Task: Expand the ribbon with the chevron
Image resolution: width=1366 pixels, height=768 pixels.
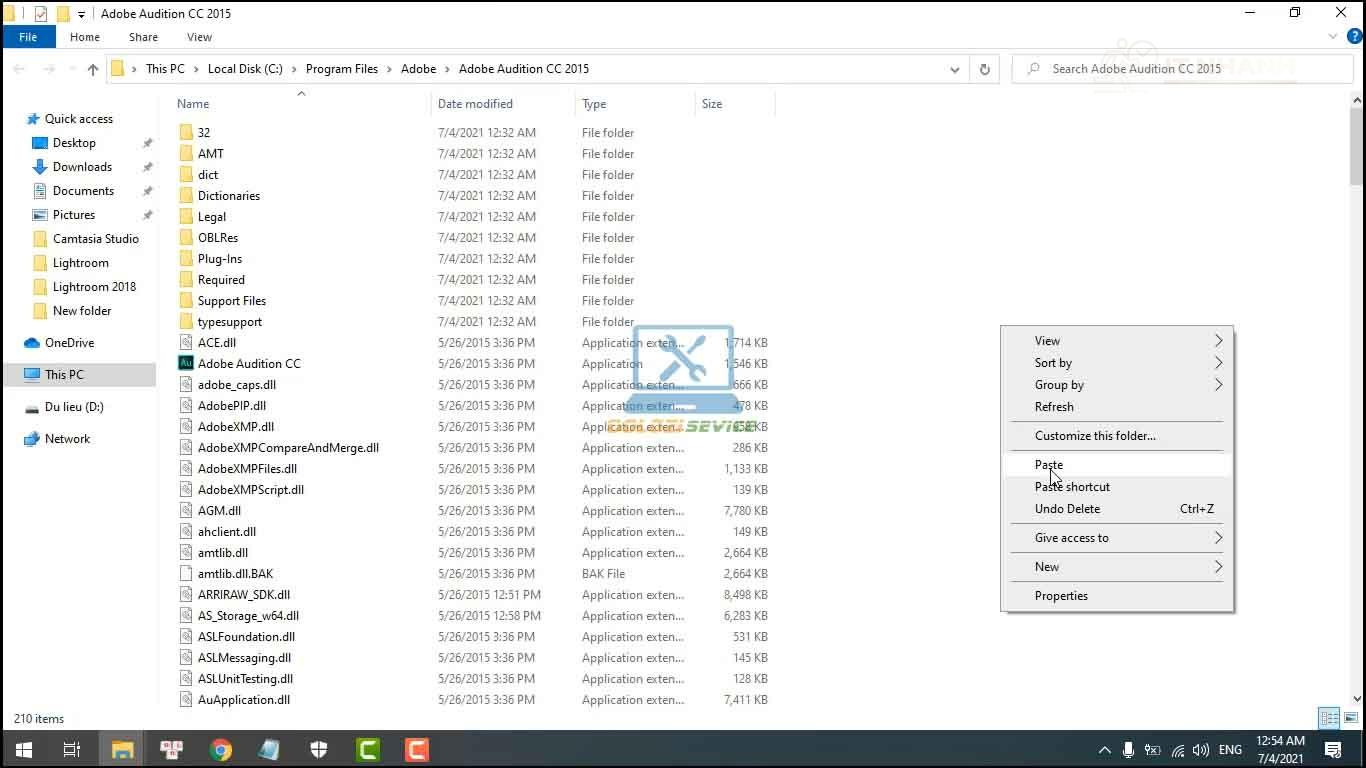Action: pyautogui.click(x=1333, y=37)
